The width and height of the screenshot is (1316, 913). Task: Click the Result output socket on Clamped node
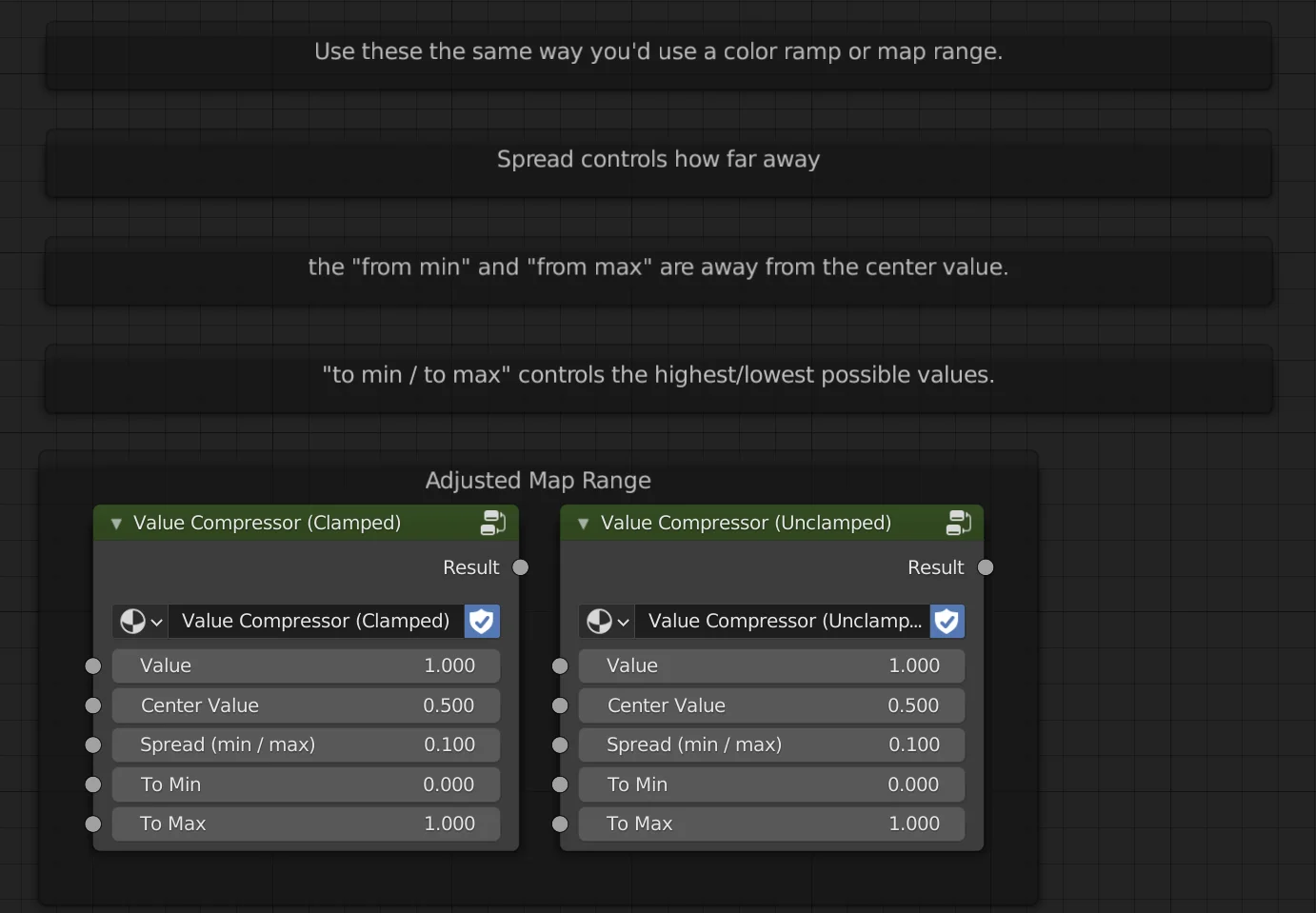coord(520,566)
